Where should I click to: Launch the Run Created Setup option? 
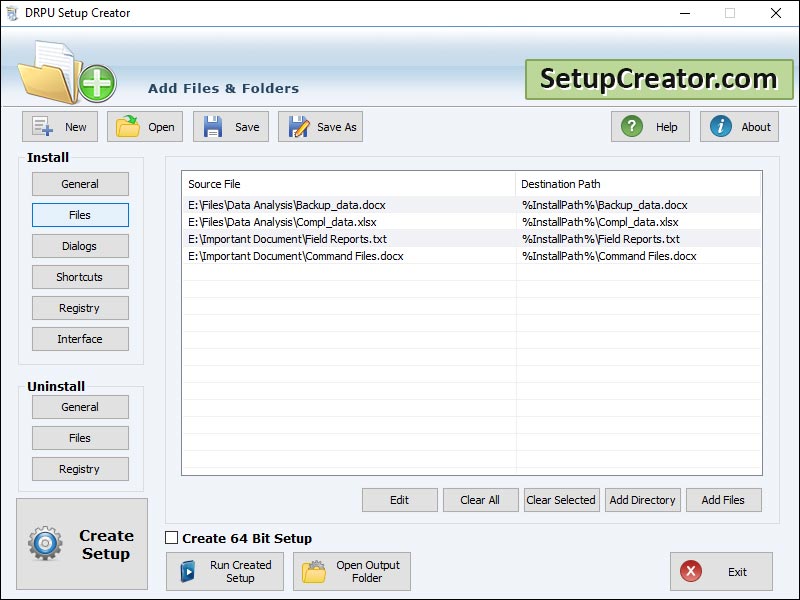[x=224, y=571]
